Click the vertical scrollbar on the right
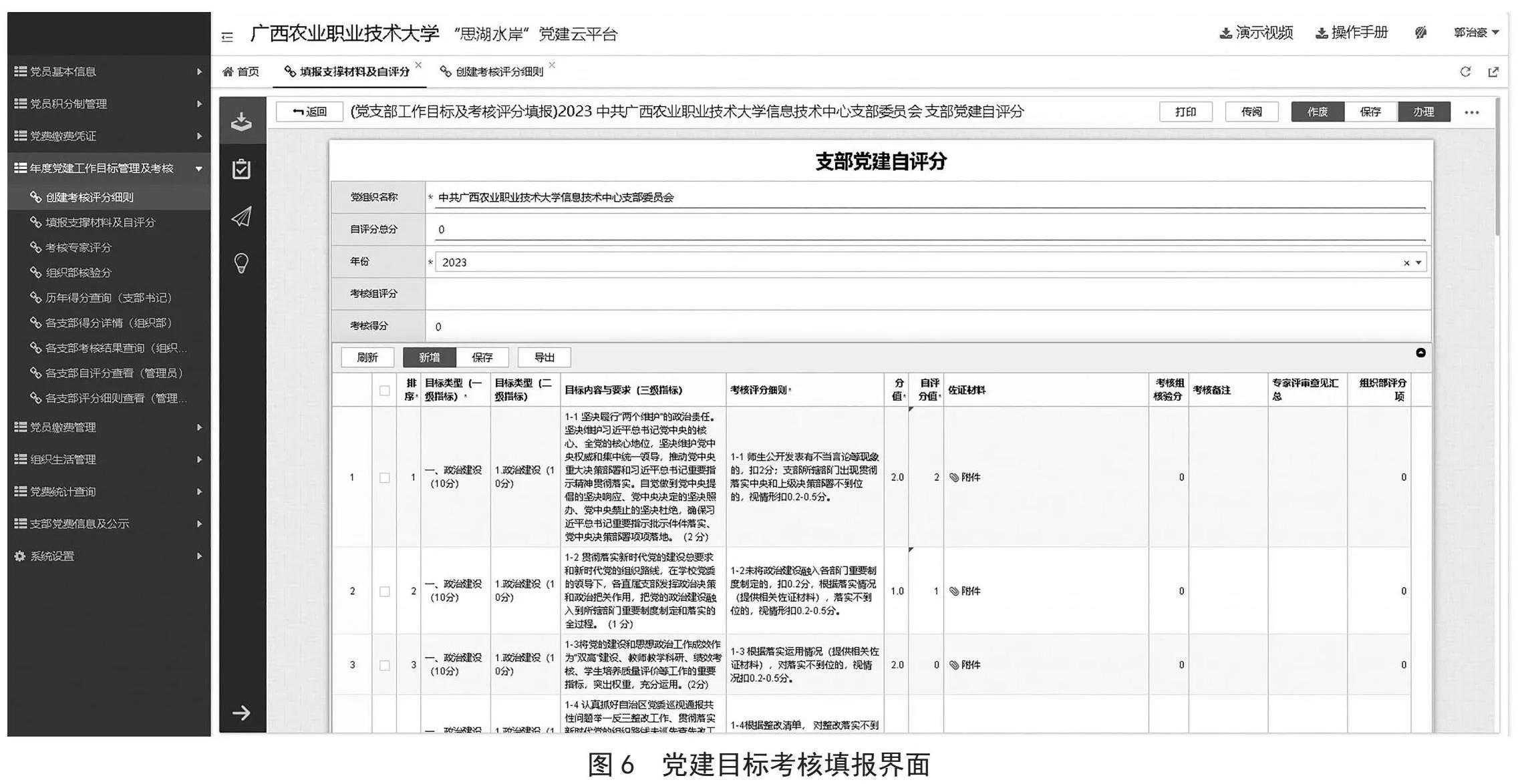Screen dimensions: 1526x784 click(x=1497, y=167)
